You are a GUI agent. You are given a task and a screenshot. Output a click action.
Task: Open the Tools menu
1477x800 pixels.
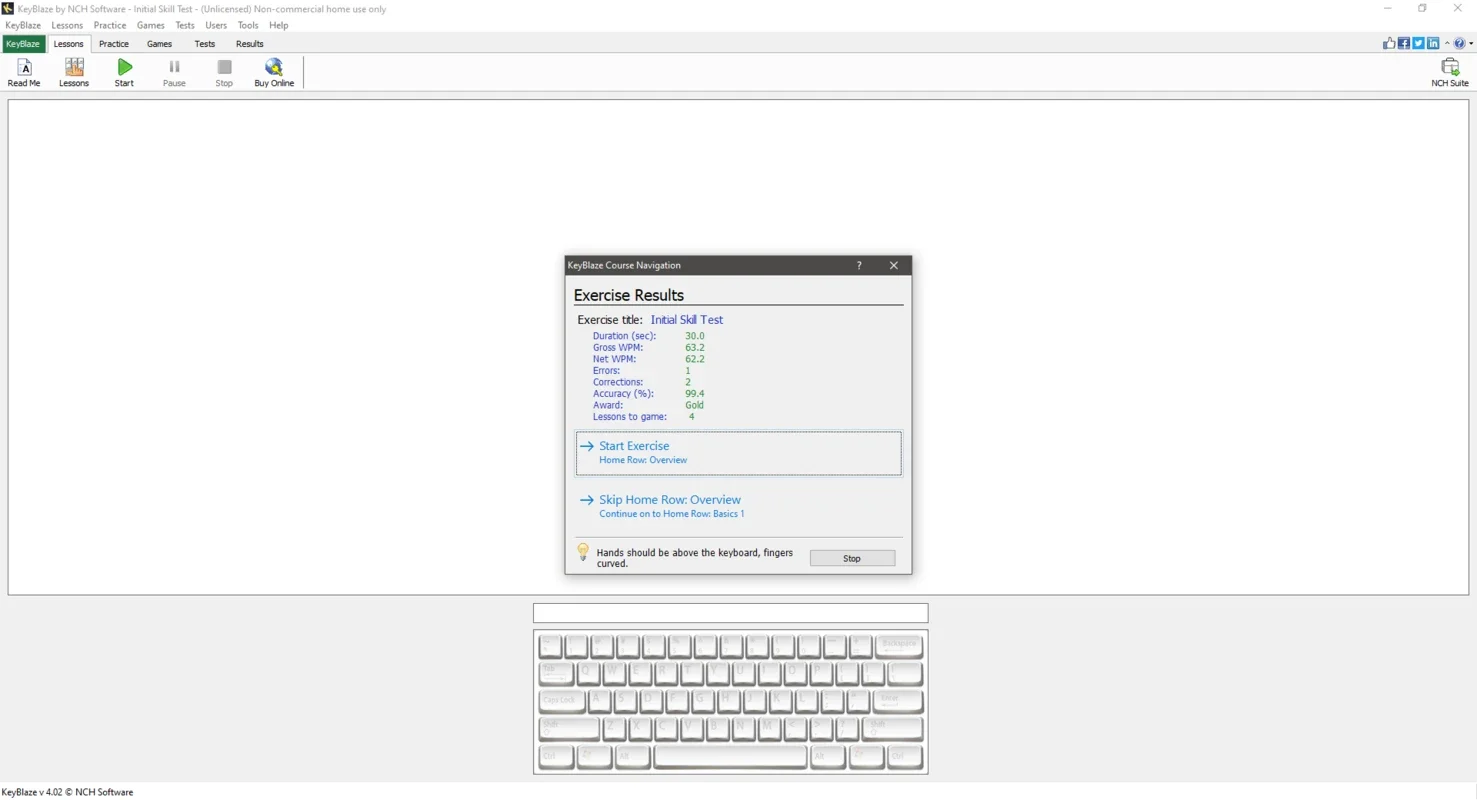pyautogui.click(x=248, y=25)
